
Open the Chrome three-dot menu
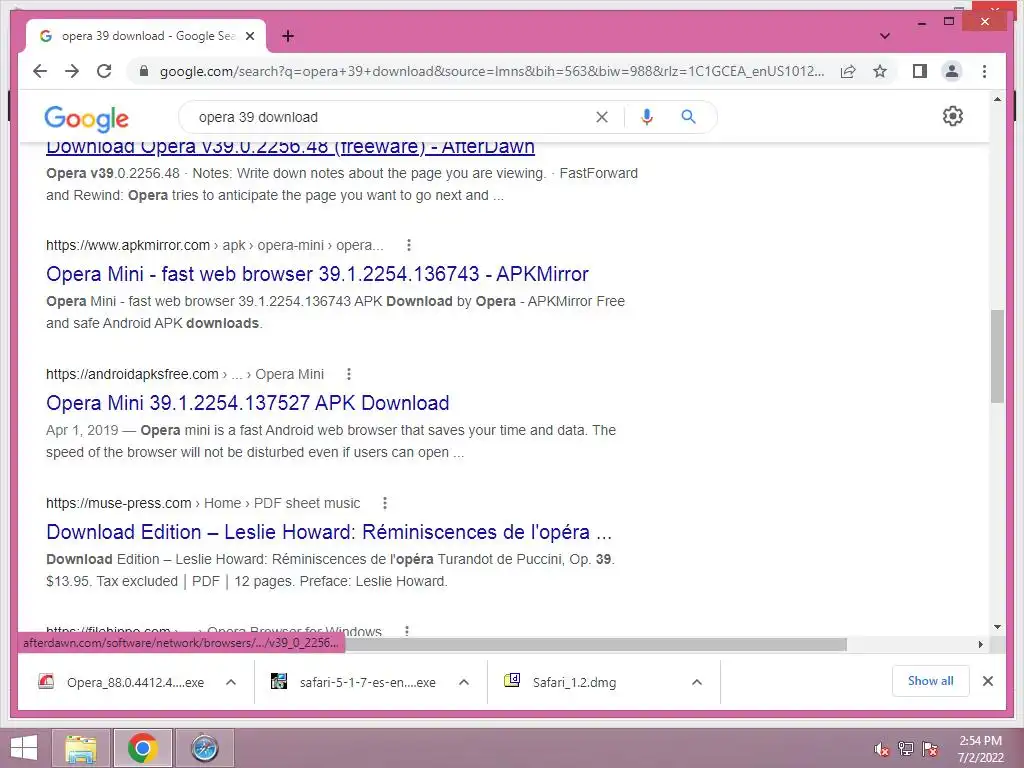point(984,71)
